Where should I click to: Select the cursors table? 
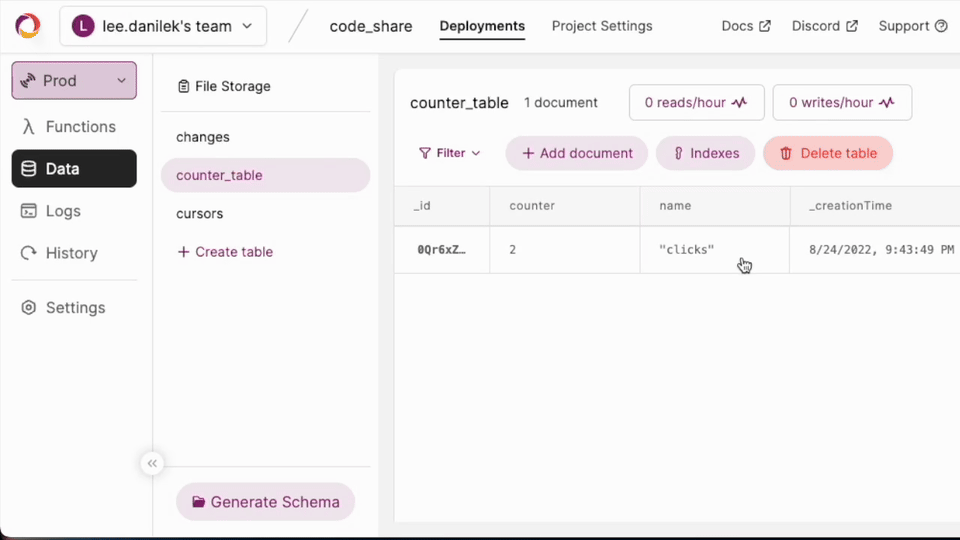point(200,214)
